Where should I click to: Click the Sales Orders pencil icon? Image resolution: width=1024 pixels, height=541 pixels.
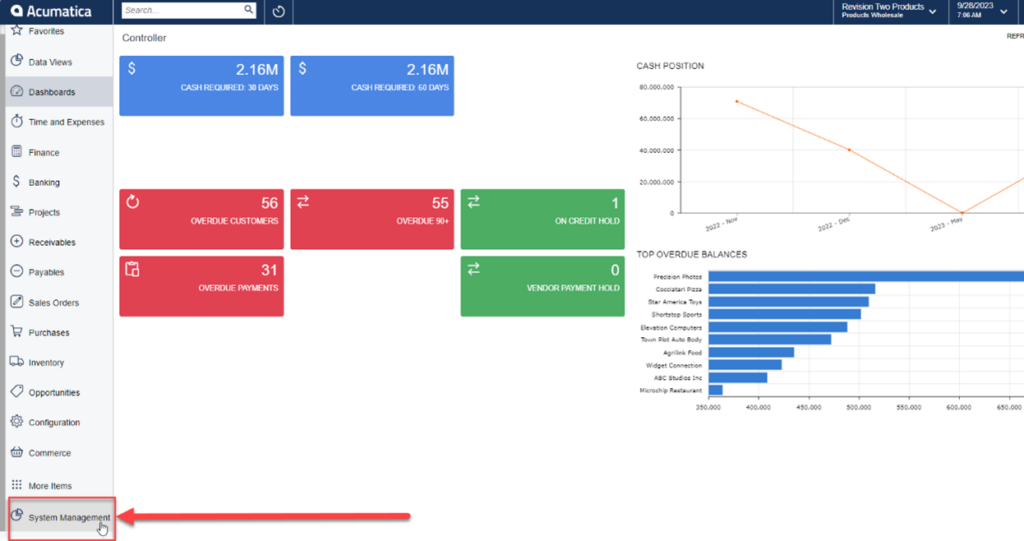(17, 301)
